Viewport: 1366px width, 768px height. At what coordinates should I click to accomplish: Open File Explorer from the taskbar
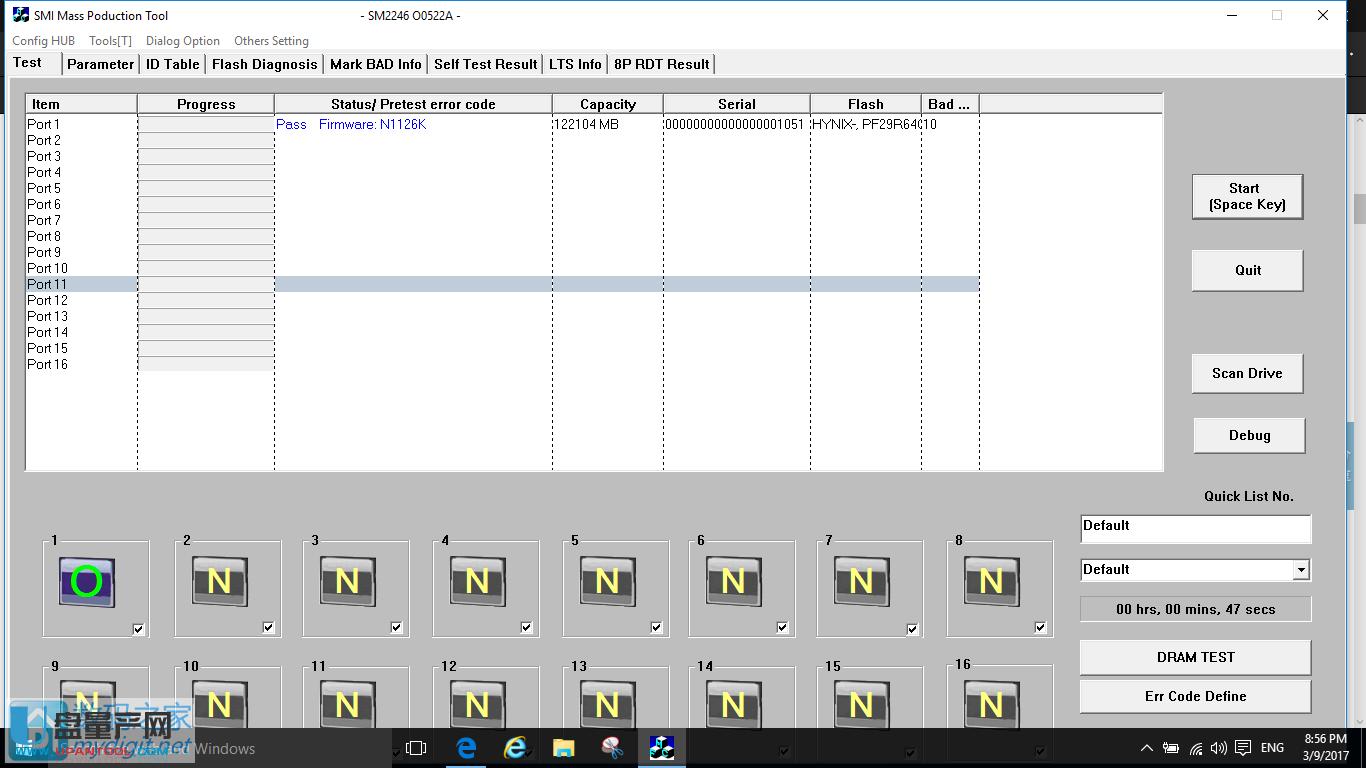click(564, 748)
